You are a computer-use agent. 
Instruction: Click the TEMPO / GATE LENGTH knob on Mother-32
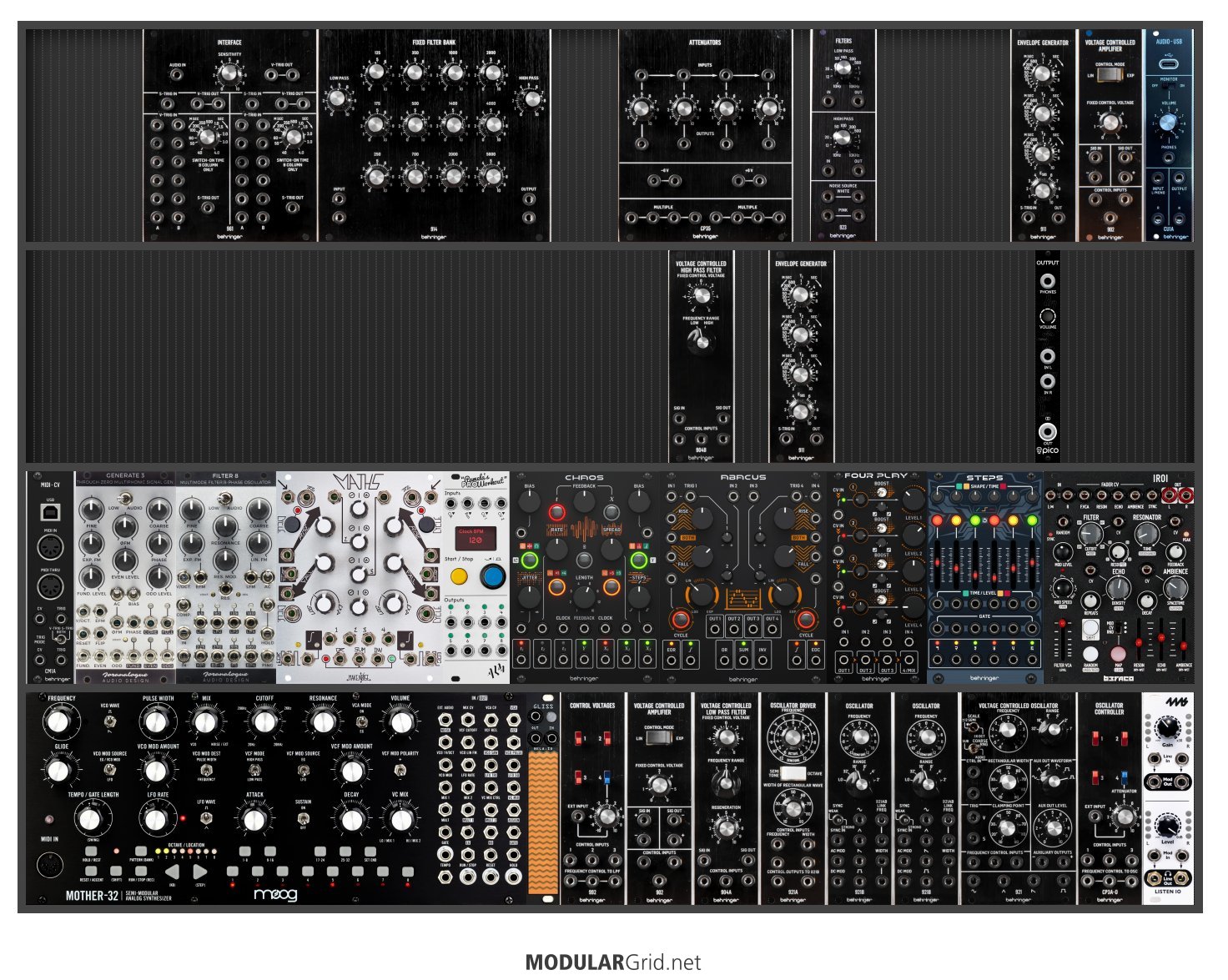(89, 820)
